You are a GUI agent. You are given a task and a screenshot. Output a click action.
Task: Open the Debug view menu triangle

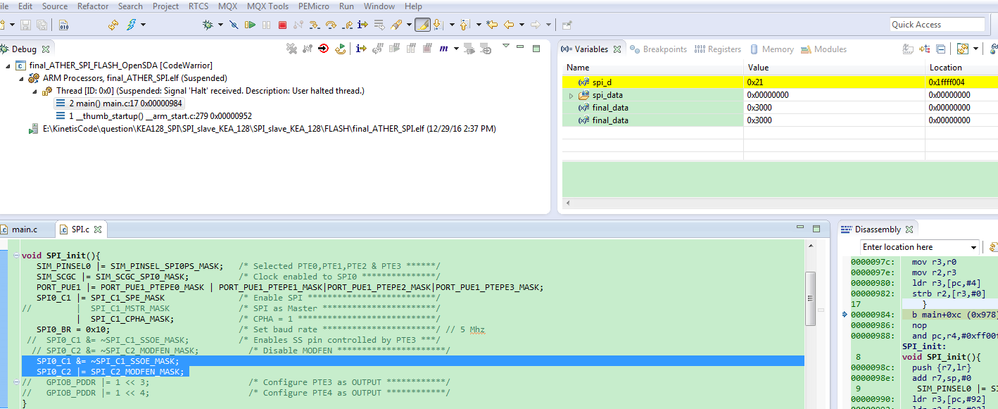(x=506, y=46)
